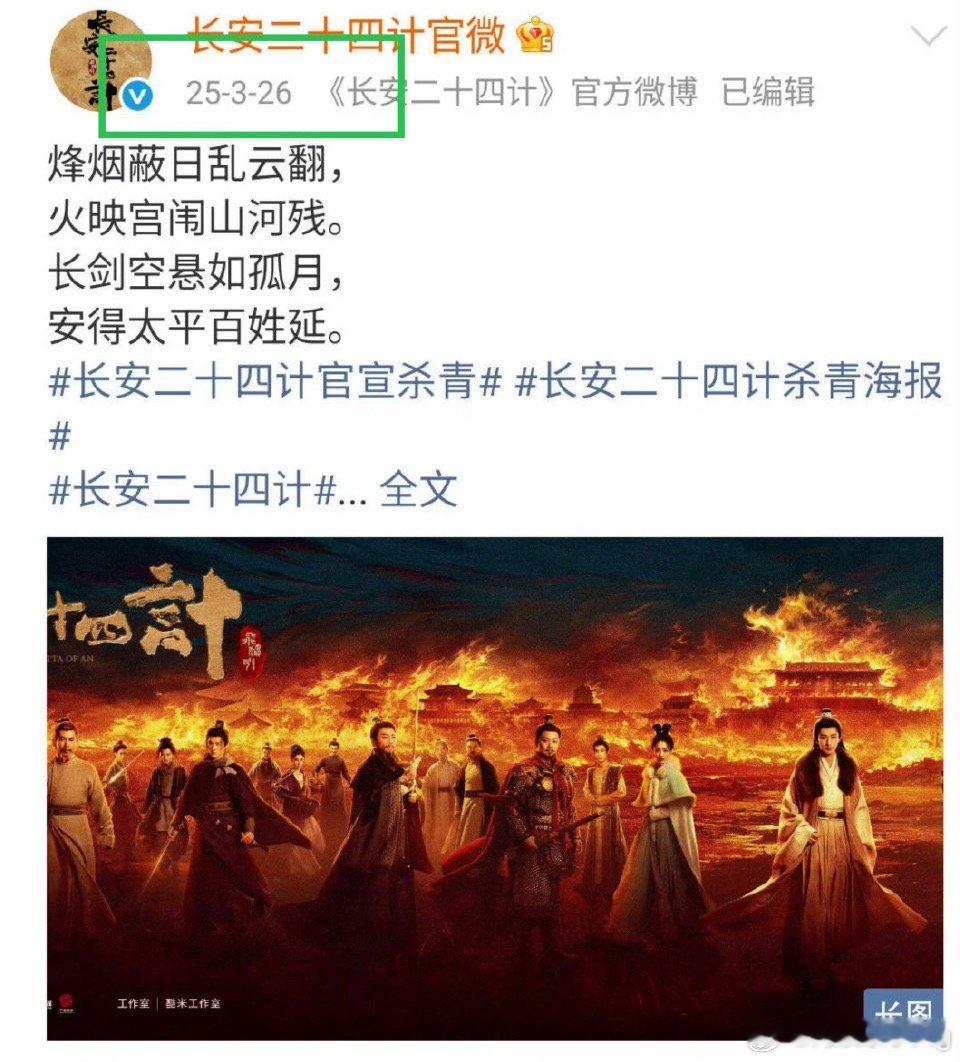Screen dimensions: 960x1062
Task: Open the burning palace poster image
Action: click(x=495, y=789)
